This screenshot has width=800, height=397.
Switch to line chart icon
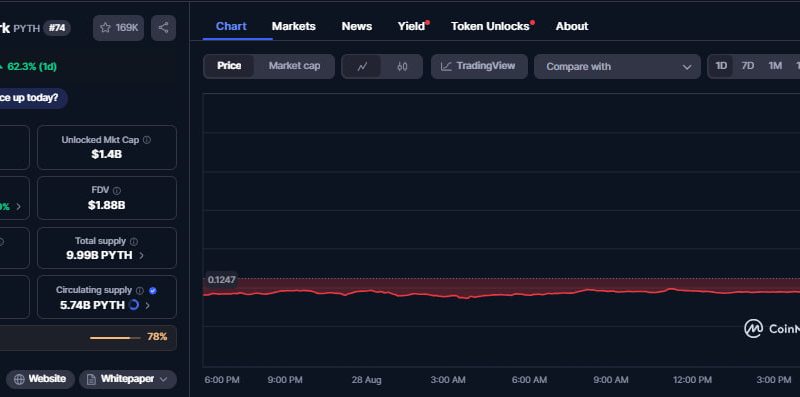tap(362, 66)
